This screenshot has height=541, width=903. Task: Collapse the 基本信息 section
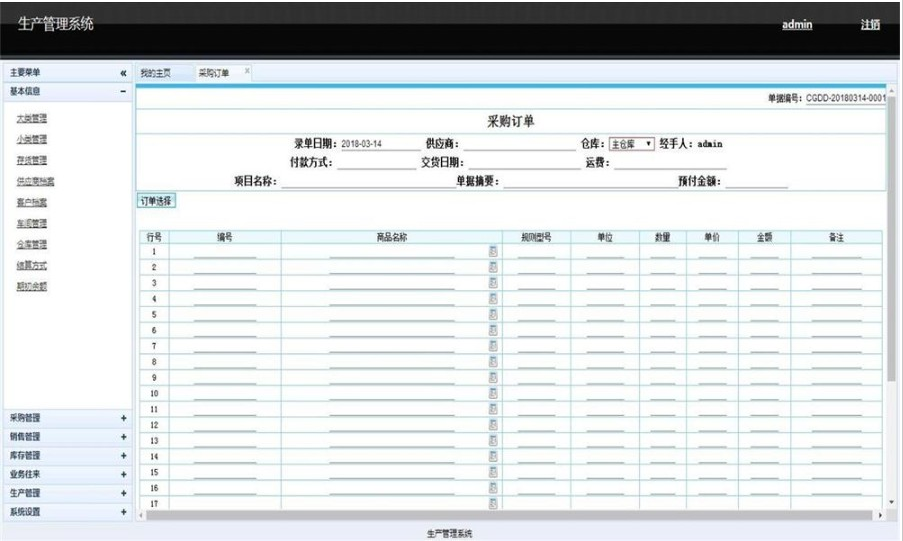(x=123, y=91)
